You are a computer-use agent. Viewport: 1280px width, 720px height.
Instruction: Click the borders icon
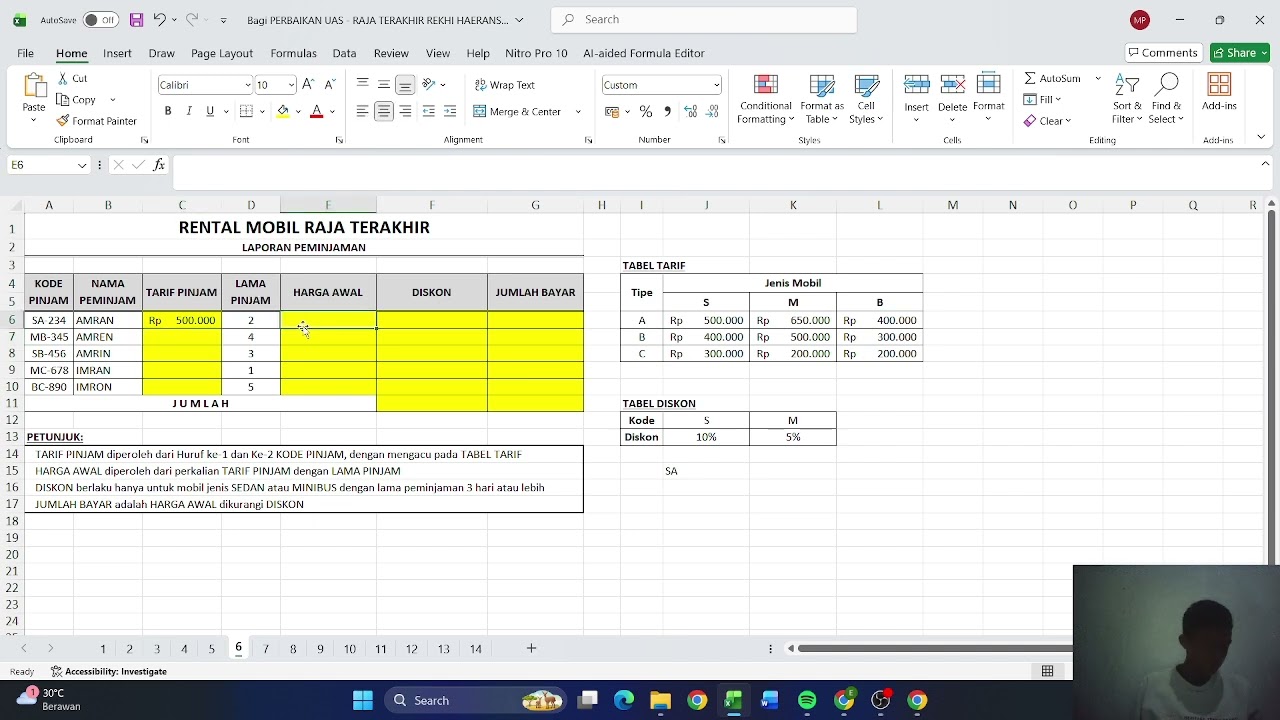(x=247, y=112)
